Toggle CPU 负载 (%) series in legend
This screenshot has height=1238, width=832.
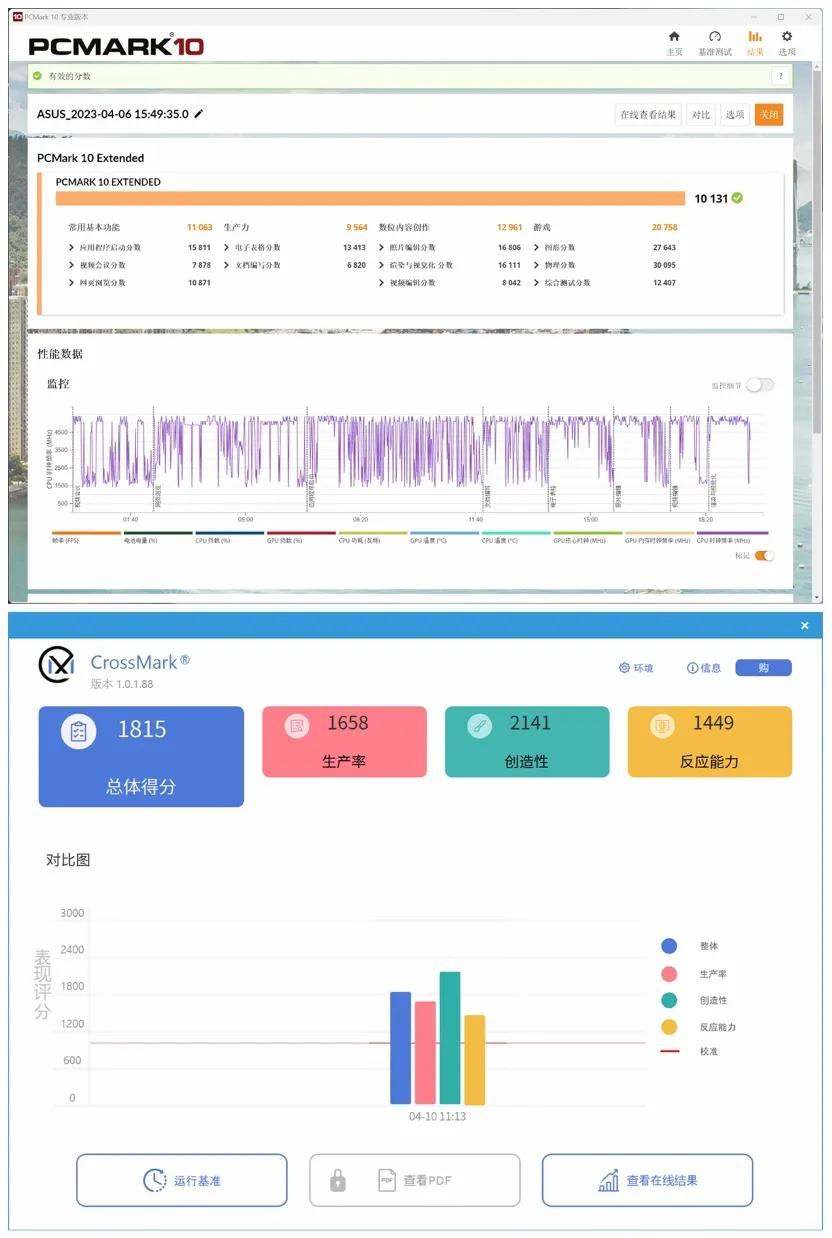pyautogui.click(x=228, y=537)
